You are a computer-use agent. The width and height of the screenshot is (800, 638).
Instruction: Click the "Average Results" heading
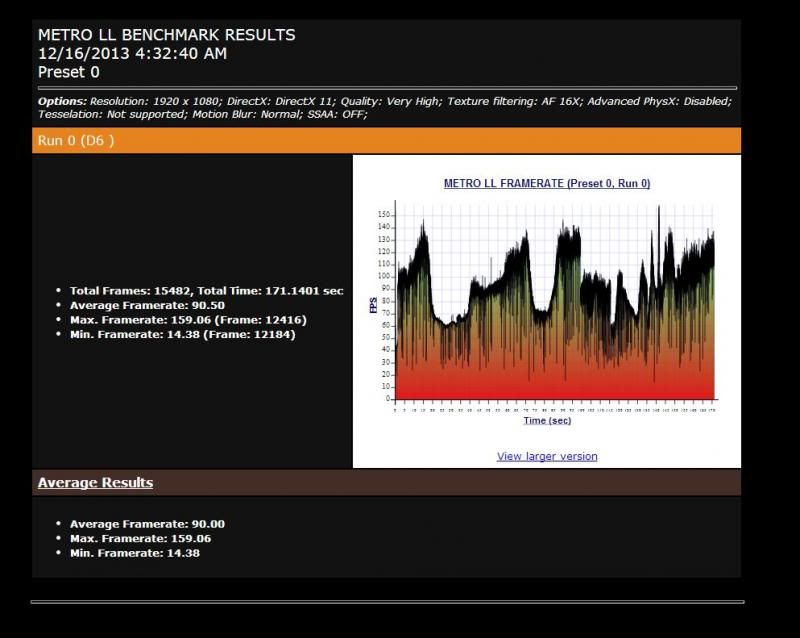coord(95,483)
